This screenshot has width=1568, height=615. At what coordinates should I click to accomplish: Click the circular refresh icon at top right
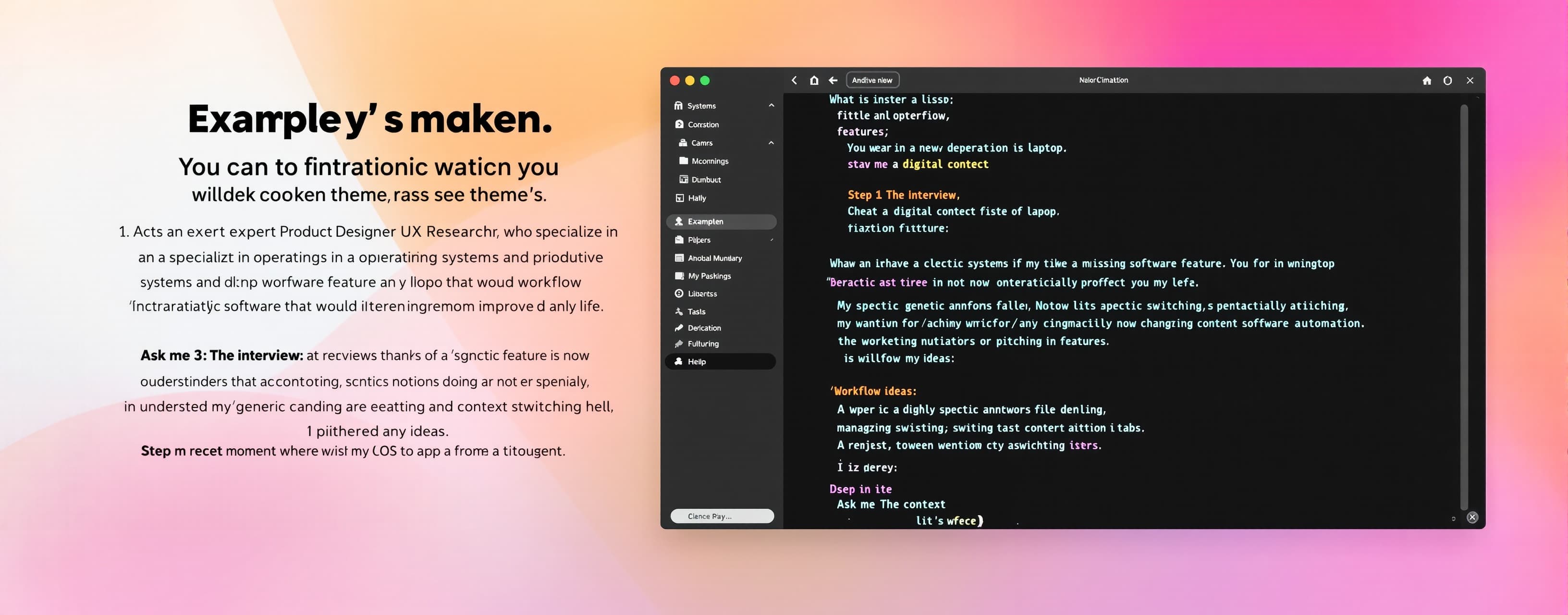[1447, 80]
